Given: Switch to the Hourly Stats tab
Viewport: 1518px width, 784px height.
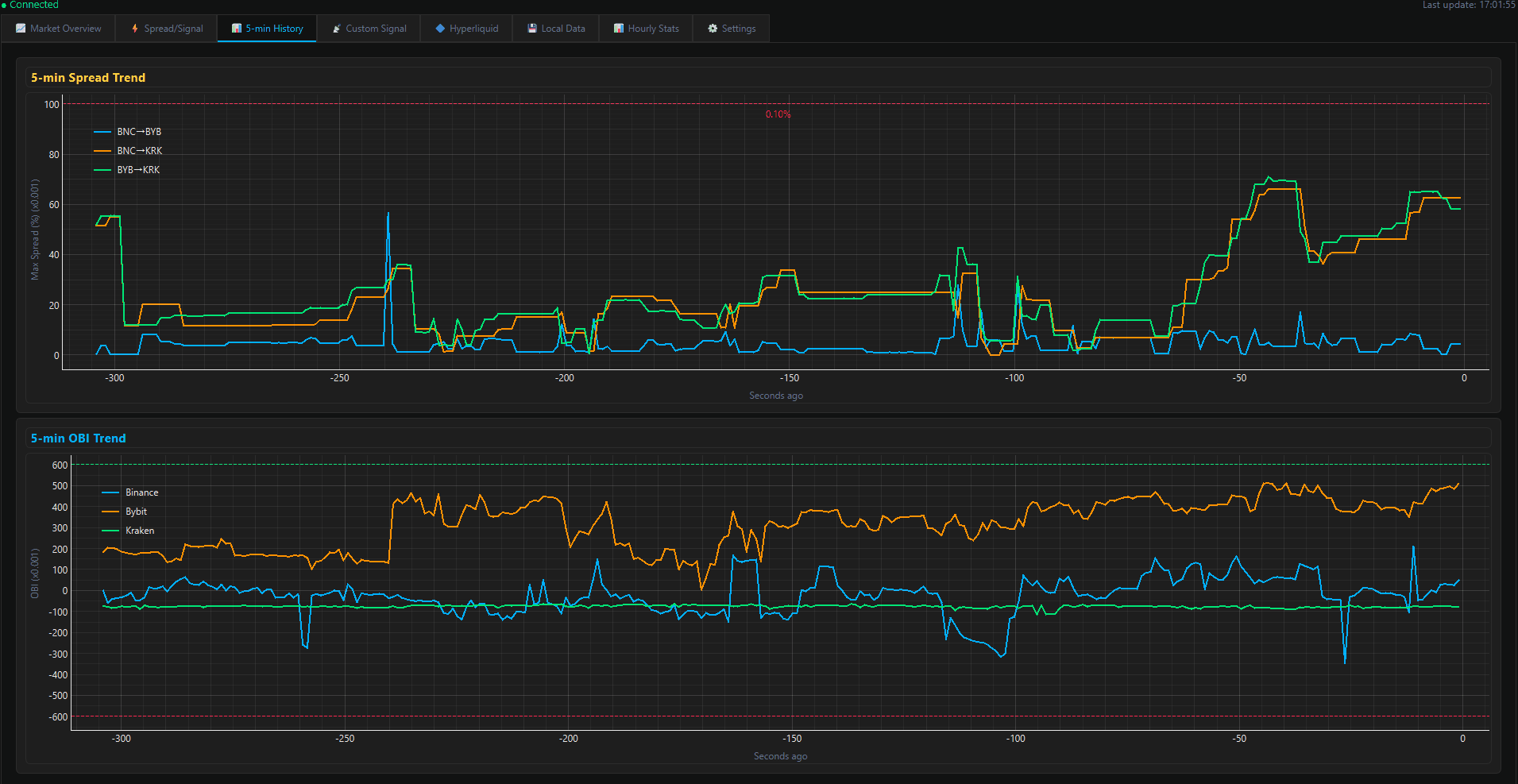Looking at the screenshot, I should pyautogui.click(x=646, y=29).
